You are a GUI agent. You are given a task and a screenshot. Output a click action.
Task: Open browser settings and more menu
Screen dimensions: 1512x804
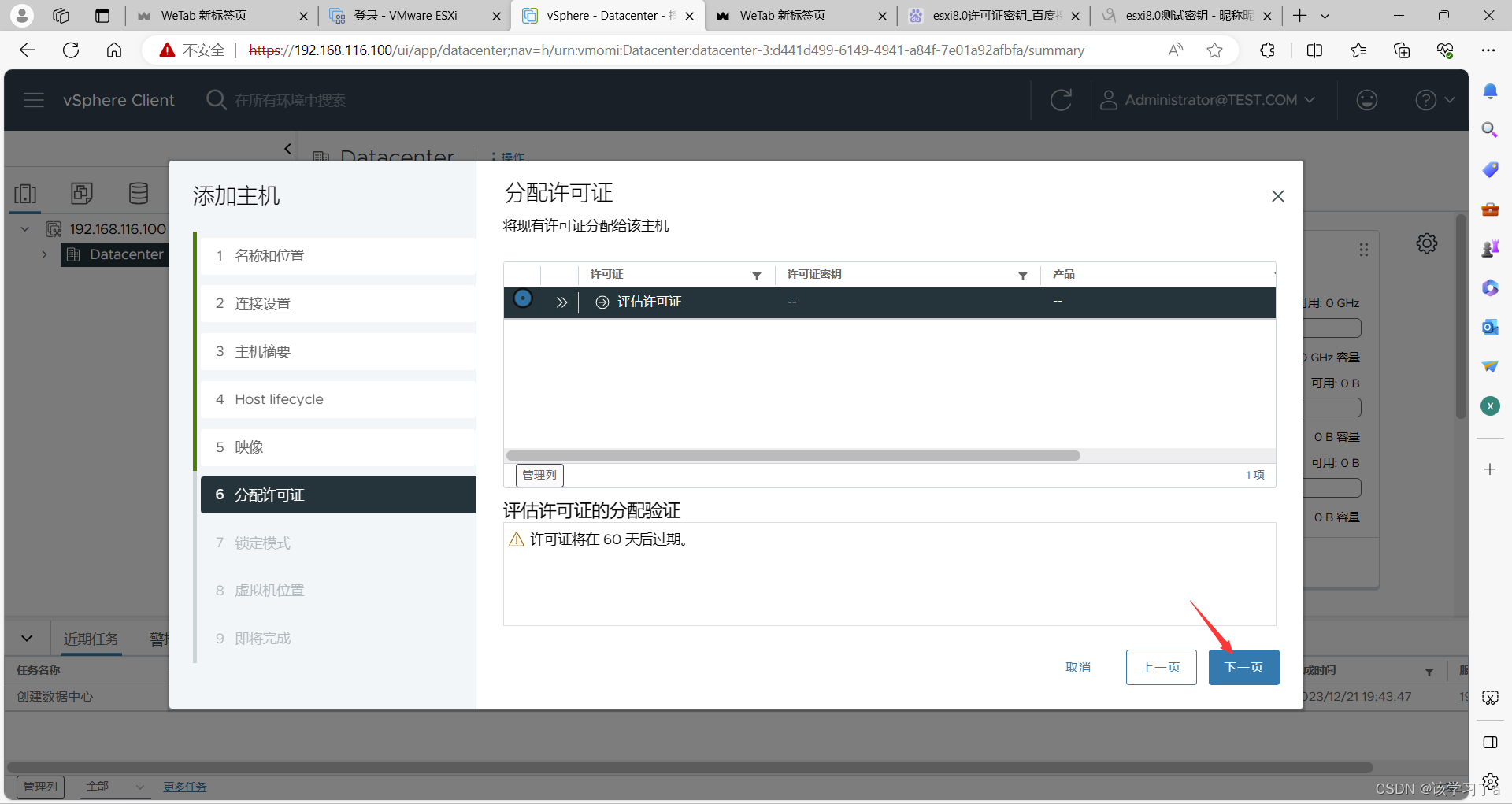(x=1488, y=50)
